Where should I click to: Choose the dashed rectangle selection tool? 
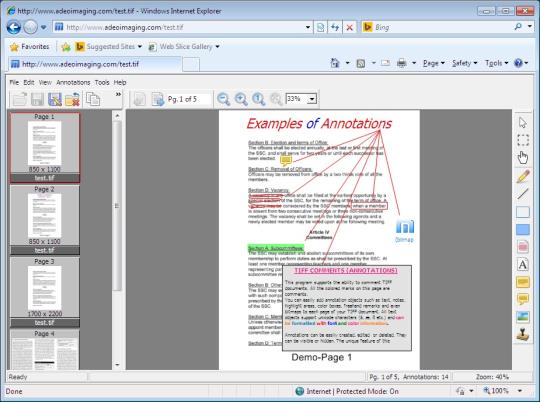coord(523,140)
